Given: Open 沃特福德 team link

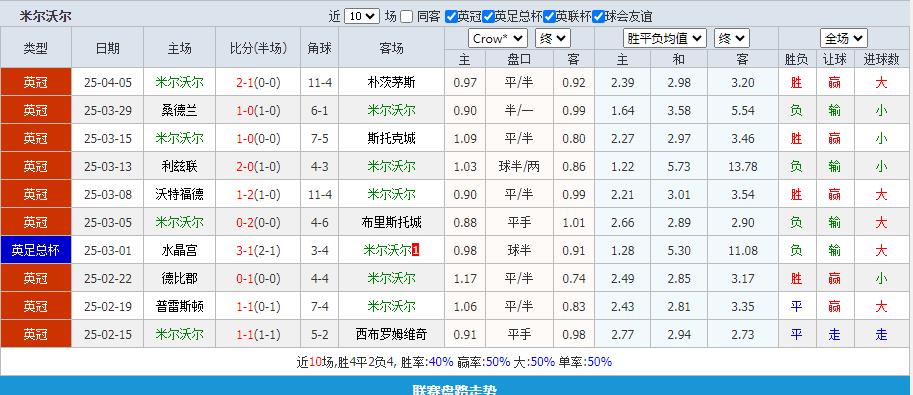Looking at the screenshot, I should pyautogui.click(x=179, y=195).
